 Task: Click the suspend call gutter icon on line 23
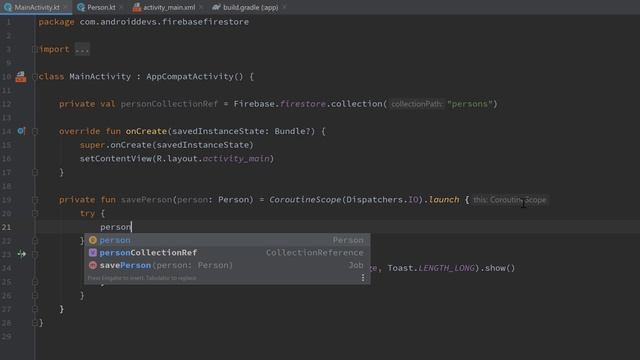click(22, 254)
